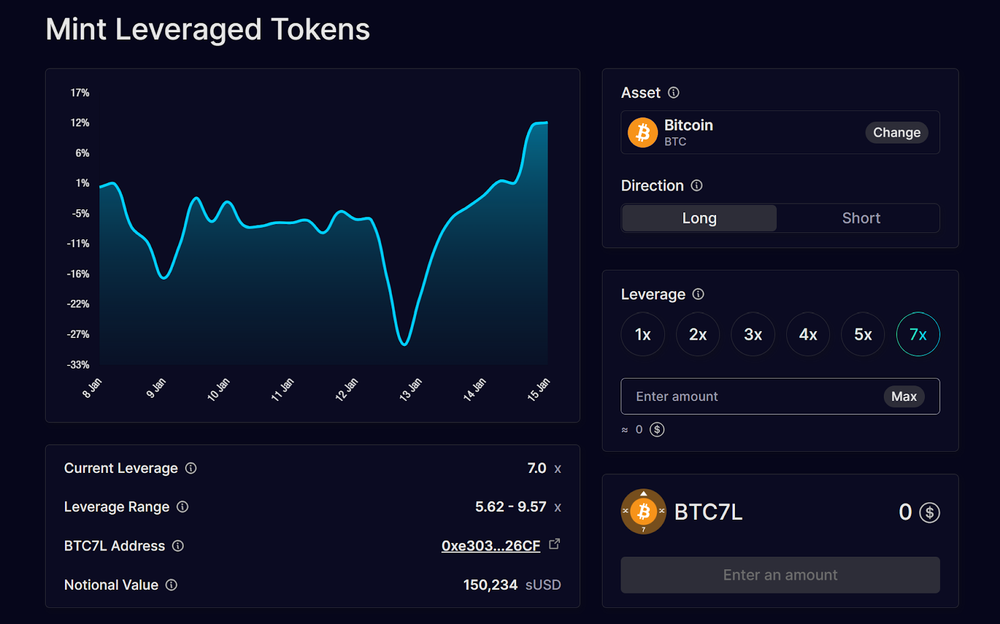Click the Bitcoin asset logo icon
The image size is (1000, 624).
[642, 132]
